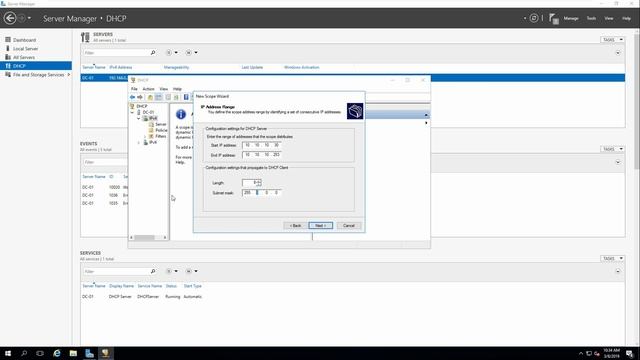Open the Tools menu in Server Manager
This screenshot has width=640, height=360.
(x=591, y=18)
